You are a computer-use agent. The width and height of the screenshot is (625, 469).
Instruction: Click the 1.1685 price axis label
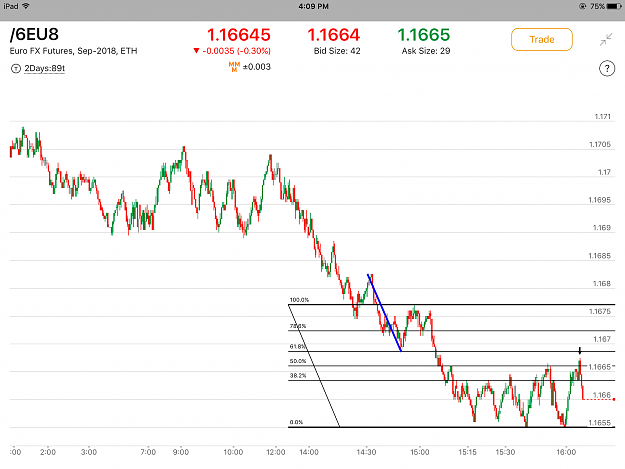click(x=599, y=256)
